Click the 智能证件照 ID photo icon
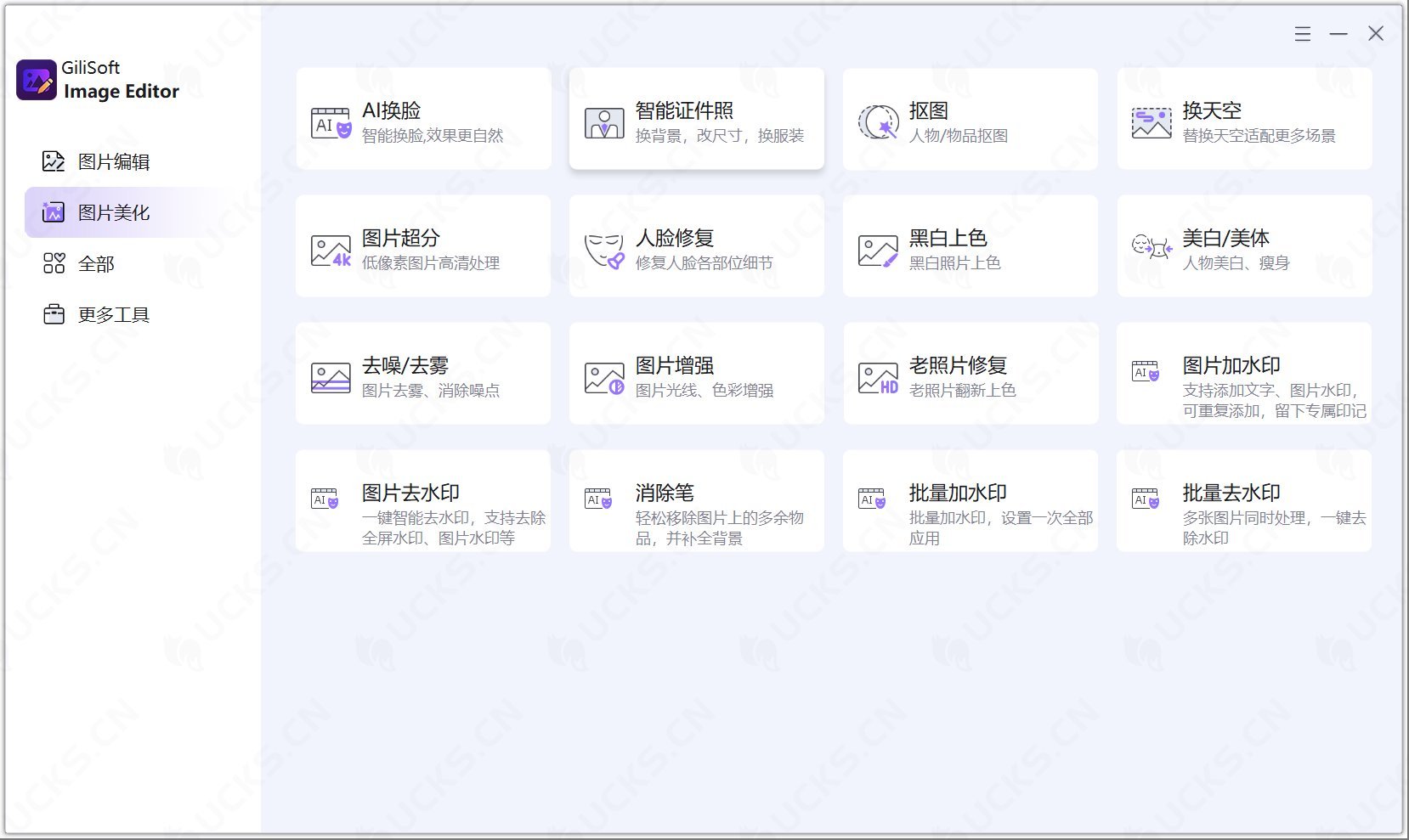 (604, 123)
